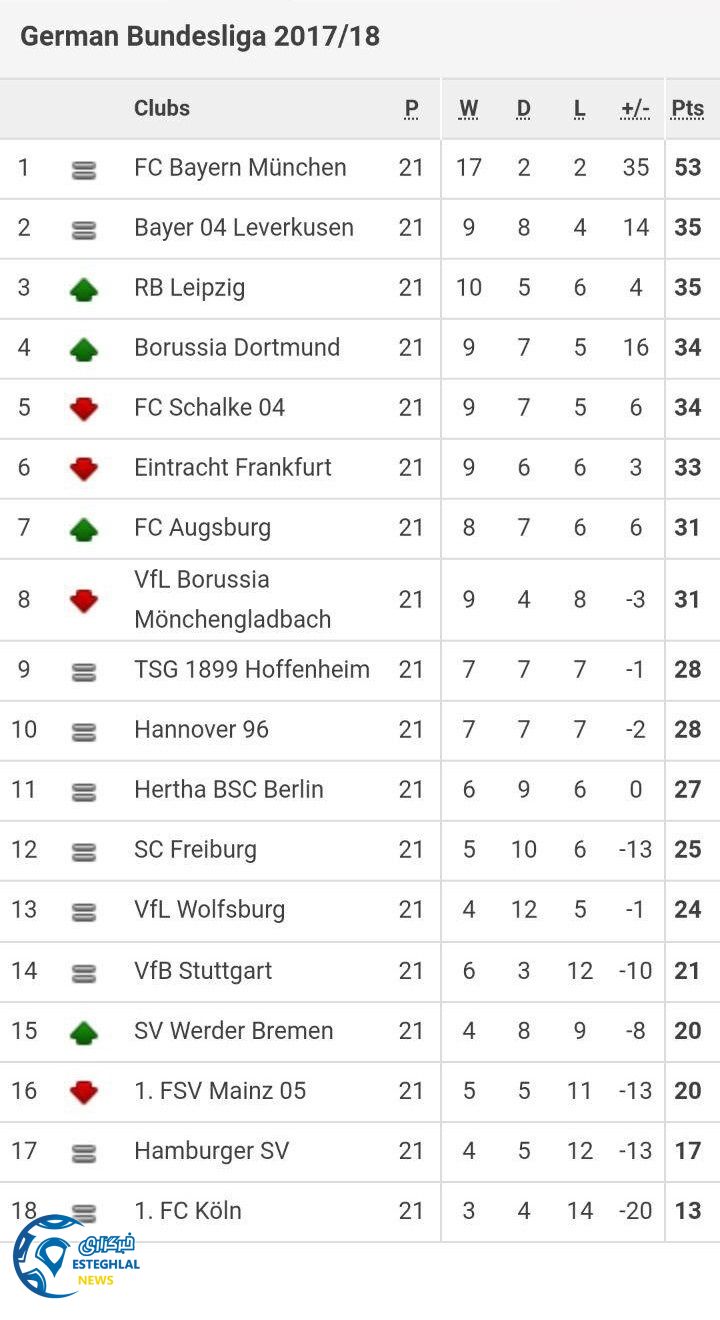This screenshot has width=720, height=1320.
Task: Click the Pts column header
Action: pos(687,109)
